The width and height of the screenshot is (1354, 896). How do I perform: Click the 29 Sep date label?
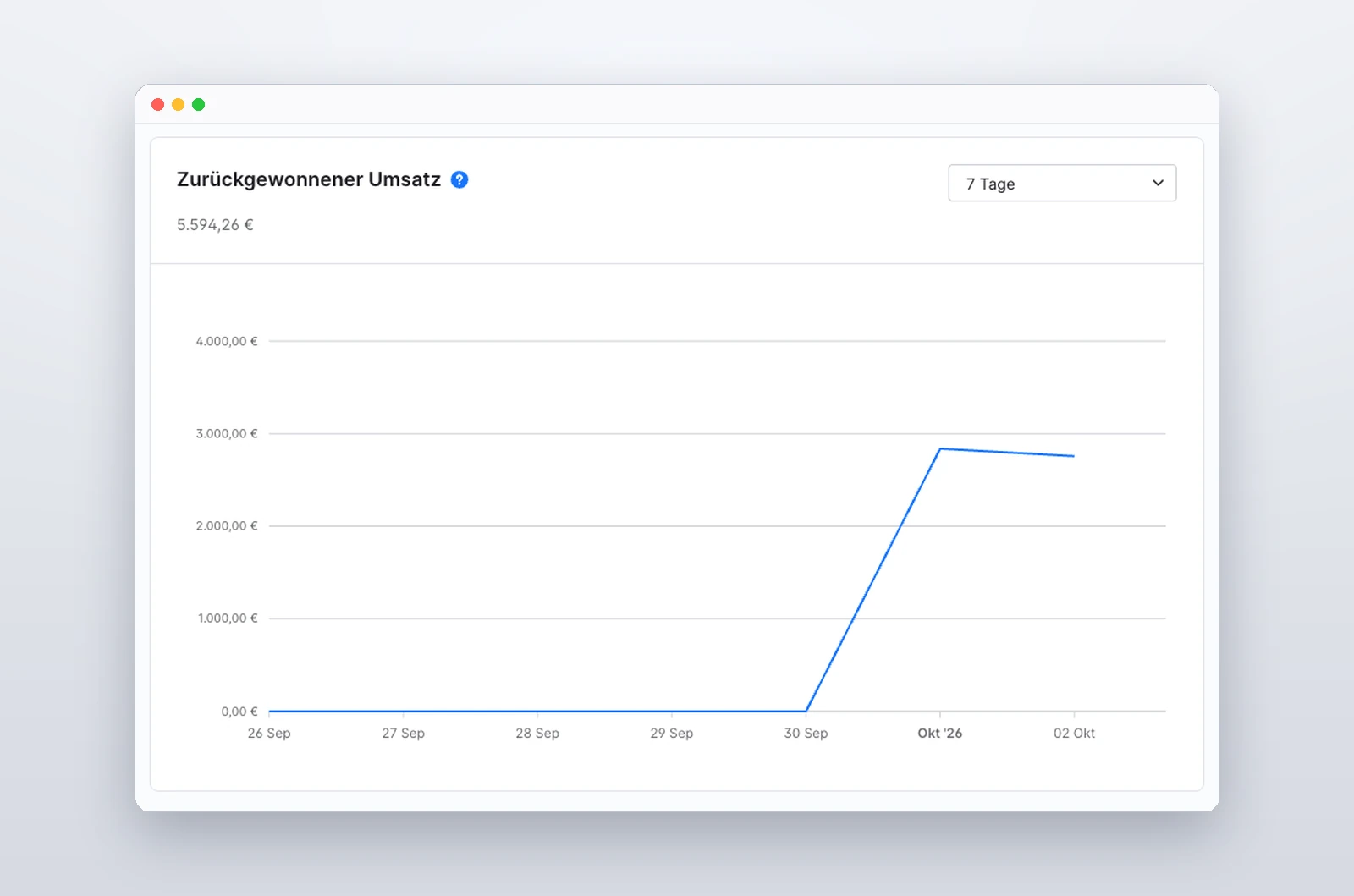click(x=672, y=733)
